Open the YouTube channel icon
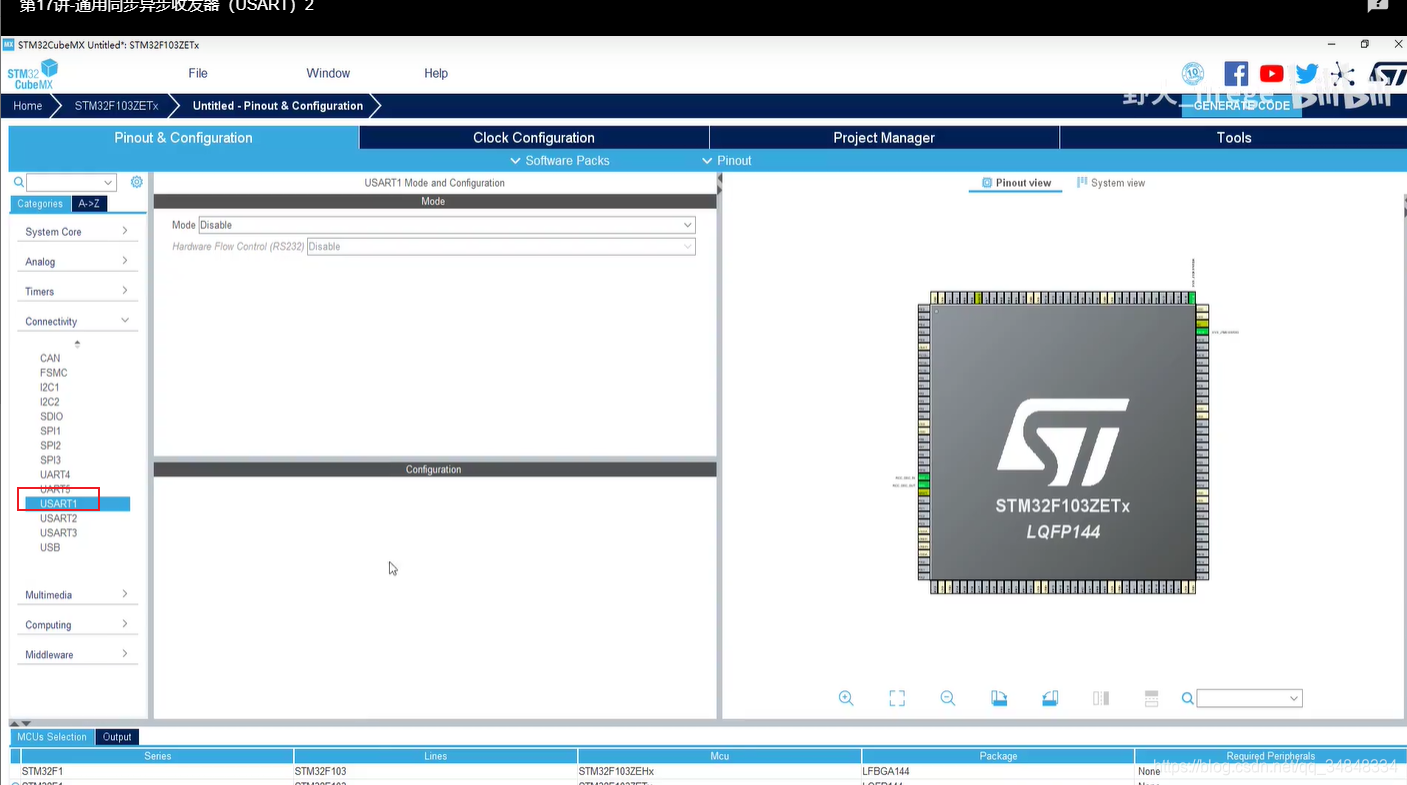The height and width of the screenshot is (785, 1407). coord(1272,73)
